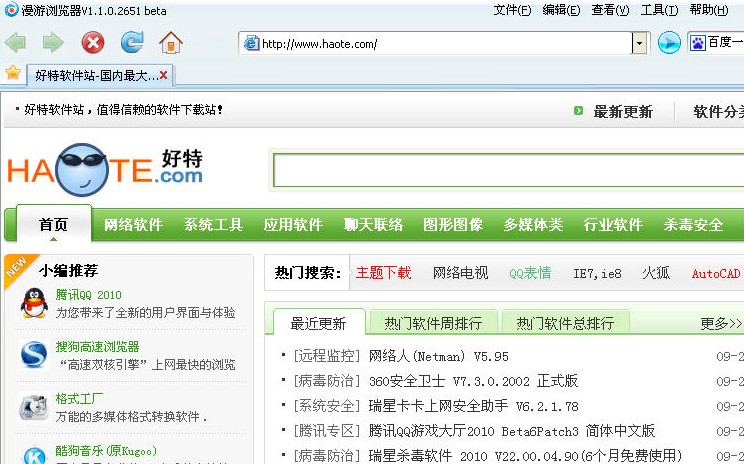744x464 pixels.
Task: Click the 网络电视 hot search link
Action: (x=460, y=273)
